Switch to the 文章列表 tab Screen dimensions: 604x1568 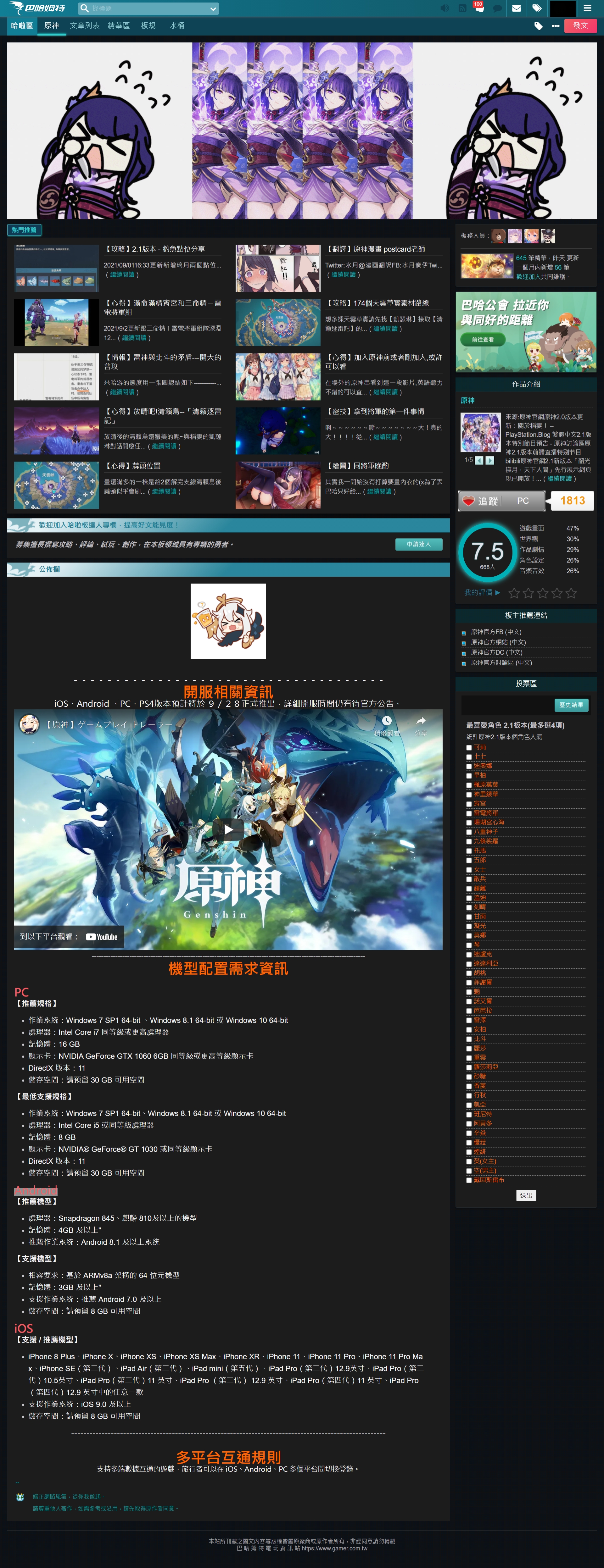(x=85, y=25)
